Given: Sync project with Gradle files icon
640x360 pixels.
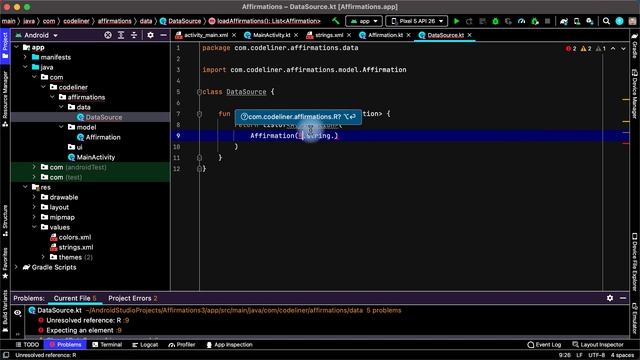Looking at the screenshot, I should click(x=564, y=21).
